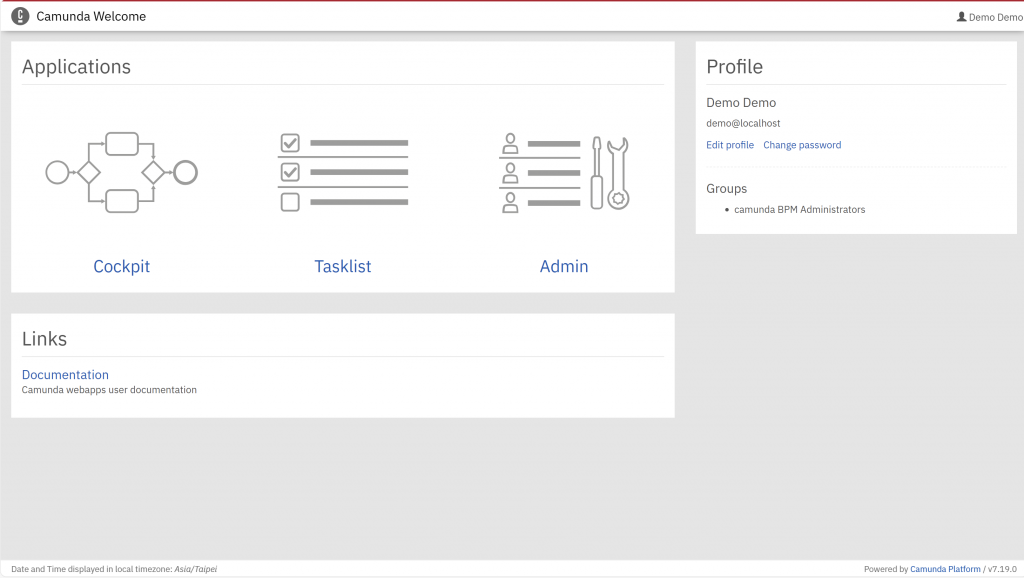
Task: Click the Edit profile link
Action: pyautogui.click(x=730, y=145)
